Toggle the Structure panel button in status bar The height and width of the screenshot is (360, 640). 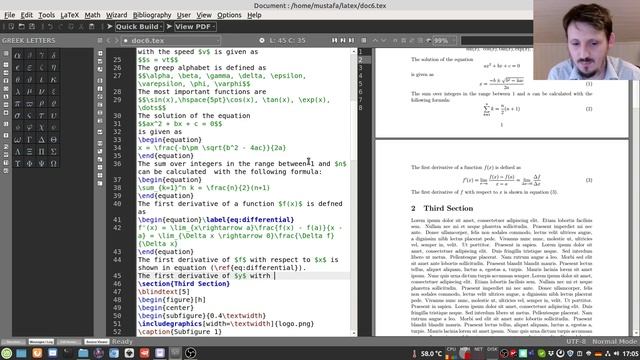tap(13, 342)
